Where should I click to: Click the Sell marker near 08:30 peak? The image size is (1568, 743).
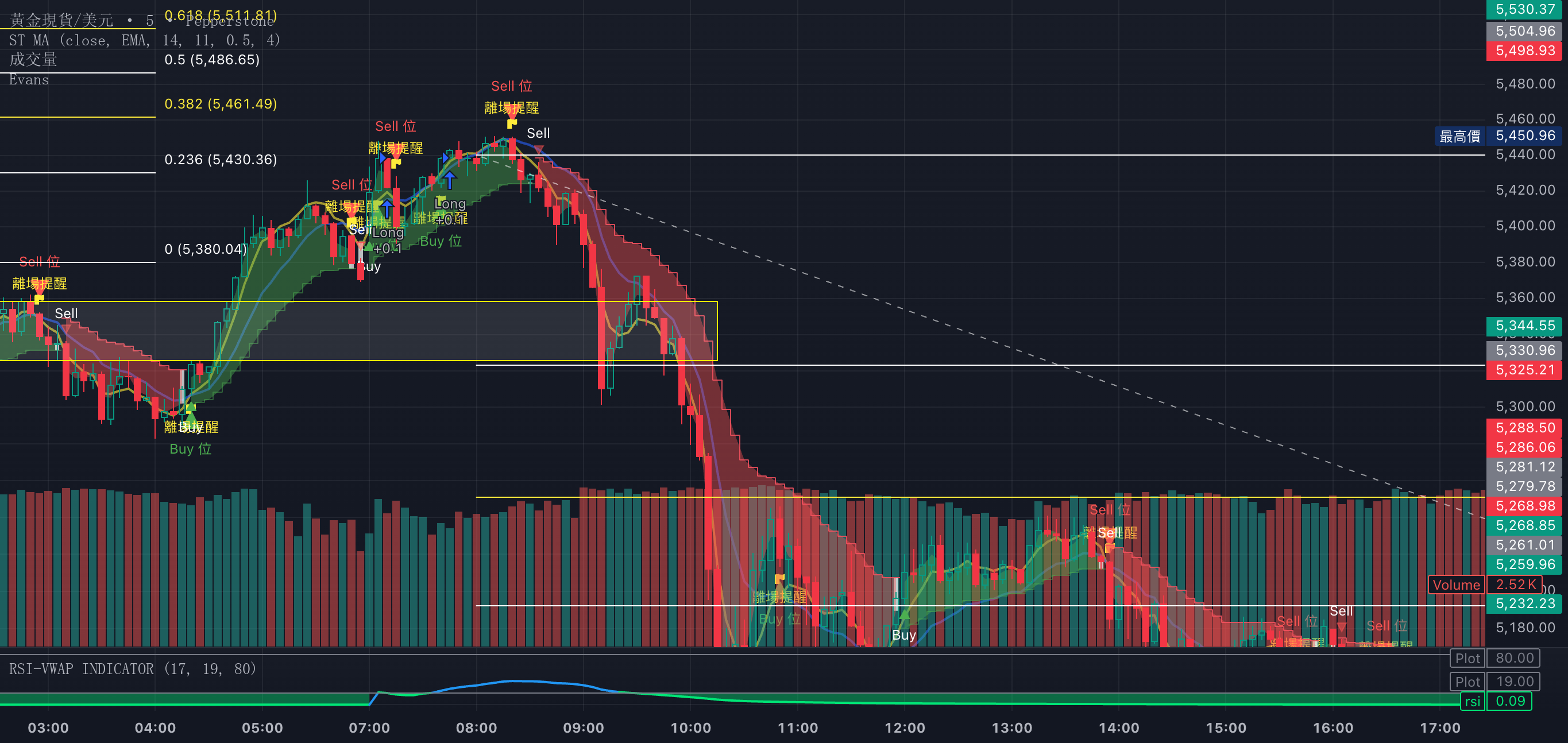[538, 133]
